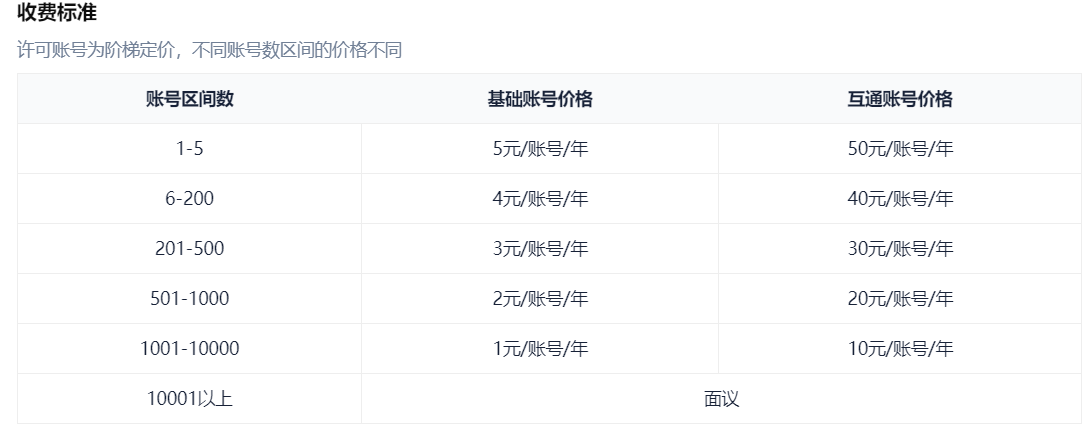Click the 20元/账号/年 price cell
The width and height of the screenshot is (1091, 428).
(x=900, y=299)
